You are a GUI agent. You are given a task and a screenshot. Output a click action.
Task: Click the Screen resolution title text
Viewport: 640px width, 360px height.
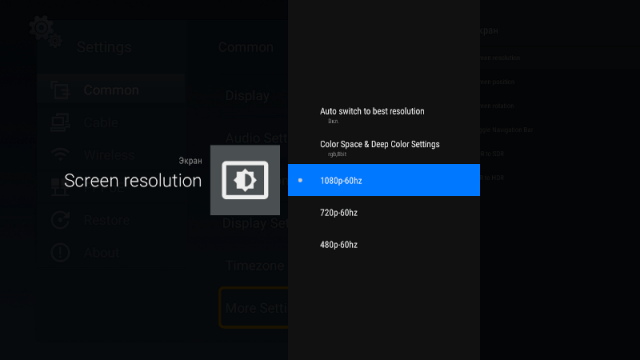133,180
